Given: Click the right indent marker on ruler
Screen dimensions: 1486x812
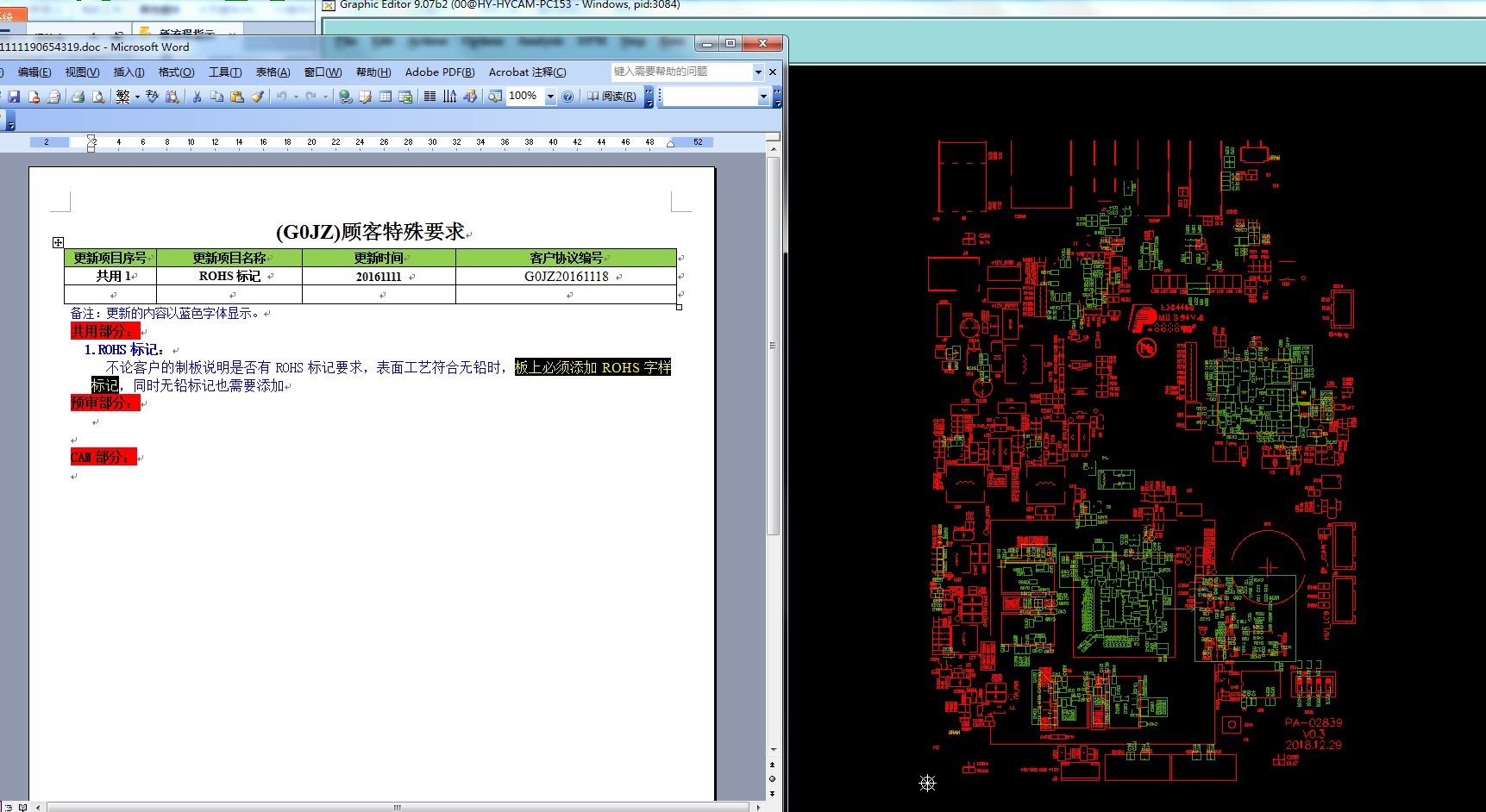Looking at the screenshot, I should (670, 144).
